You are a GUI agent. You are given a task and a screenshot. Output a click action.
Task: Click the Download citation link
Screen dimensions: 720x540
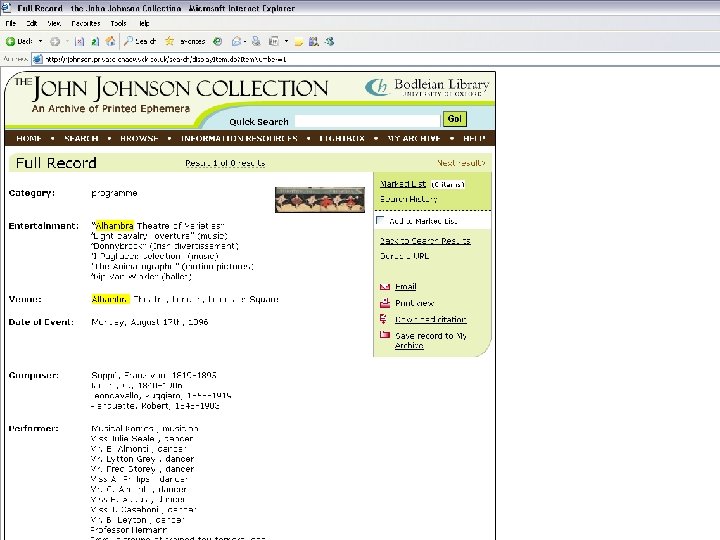[431, 320]
